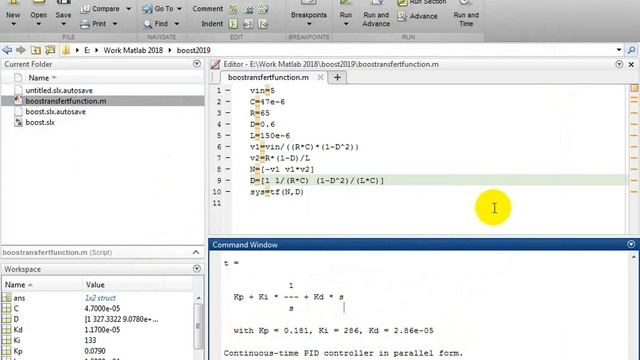Click the Go To icon
Image resolution: width=640 pixels, height=360 pixels.
[x=147, y=9]
